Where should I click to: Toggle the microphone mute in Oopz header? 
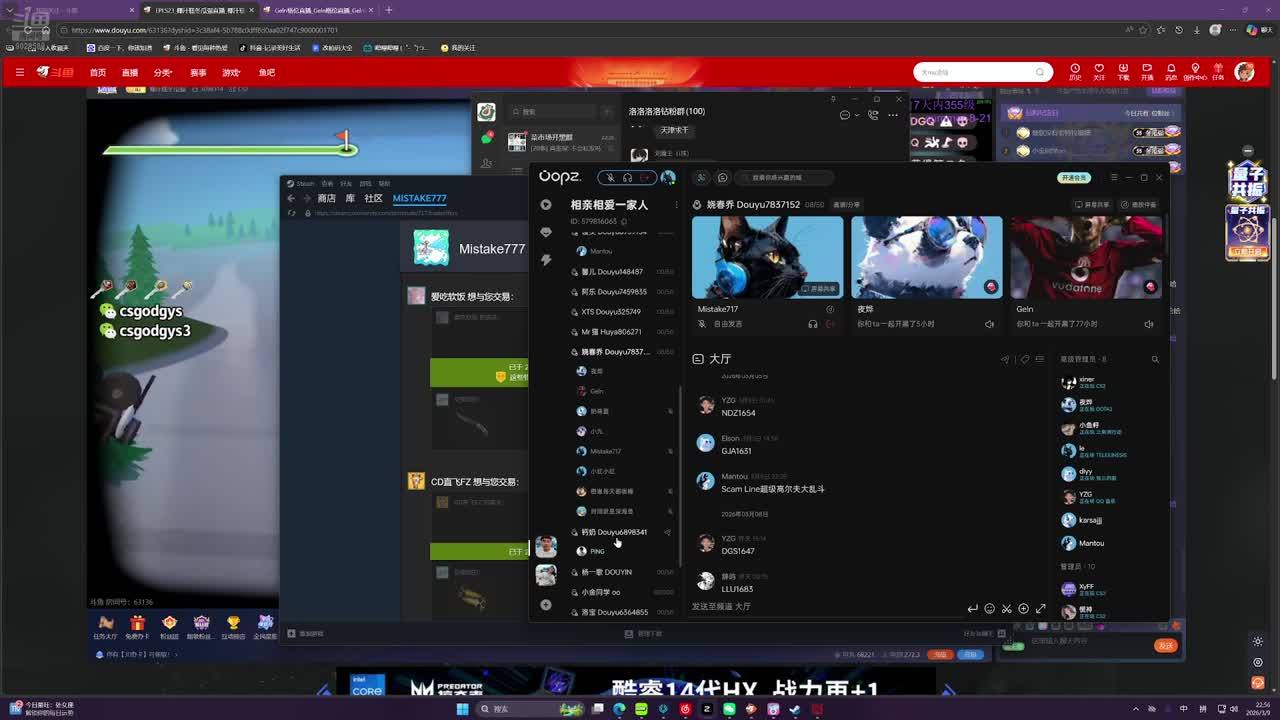[610, 178]
